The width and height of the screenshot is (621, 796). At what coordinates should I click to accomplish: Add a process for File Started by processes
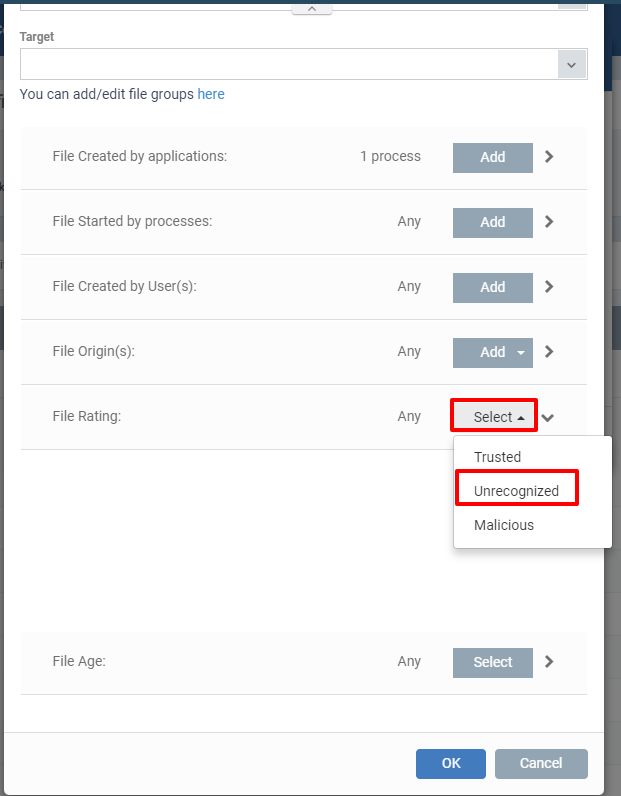tap(493, 222)
